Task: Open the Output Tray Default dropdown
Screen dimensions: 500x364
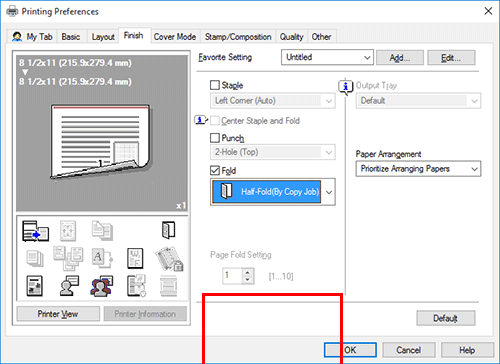Action: coord(418,101)
